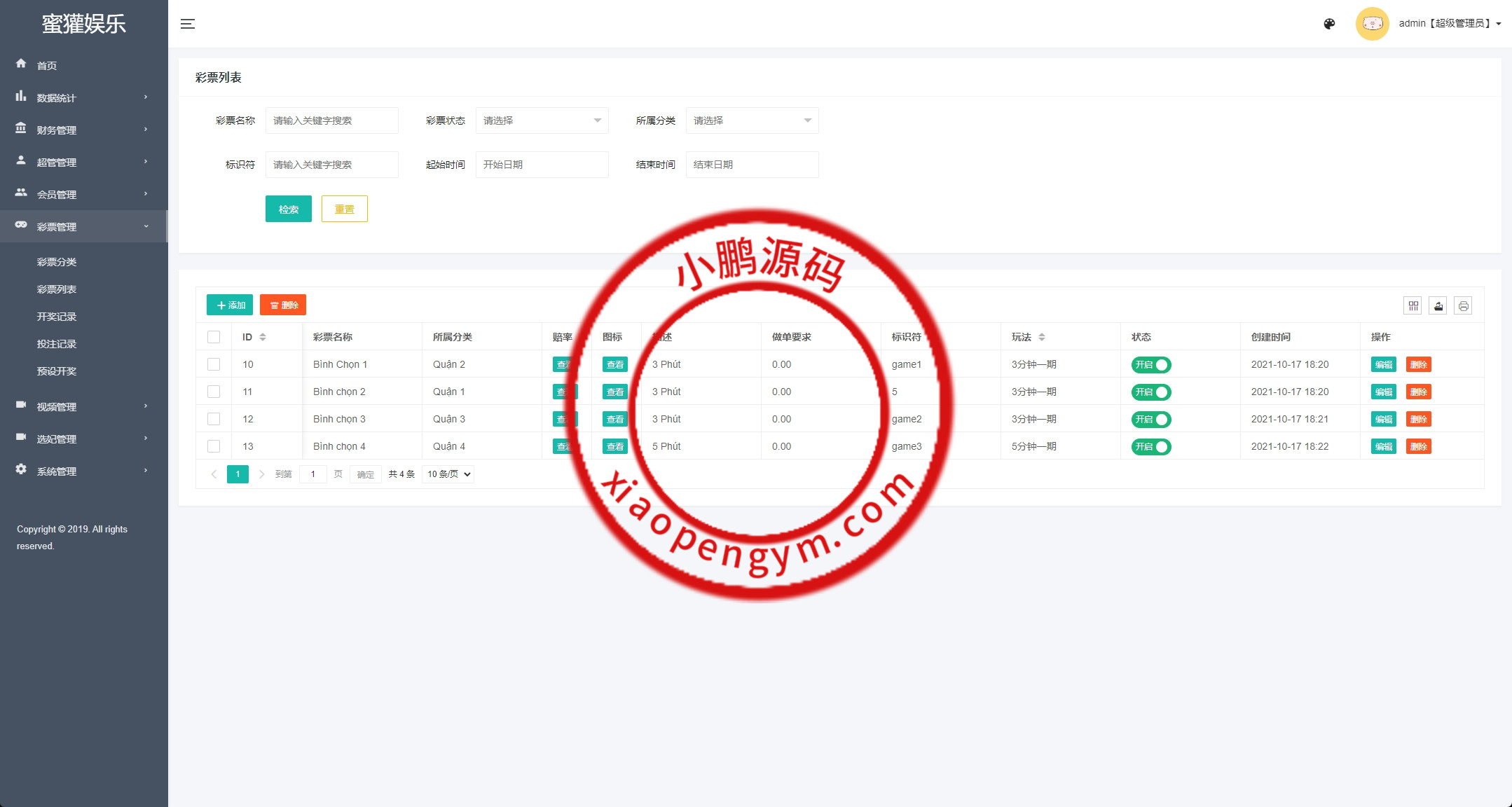Sort table by ID column arrows
Image resolution: width=1512 pixels, height=807 pixels.
click(x=263, y=337)
